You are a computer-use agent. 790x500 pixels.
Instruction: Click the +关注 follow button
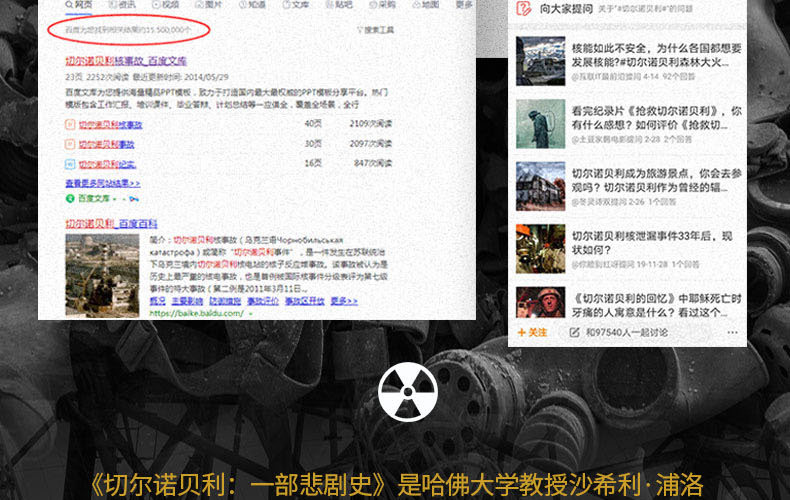pyautogui.click(x=532, y=333)
